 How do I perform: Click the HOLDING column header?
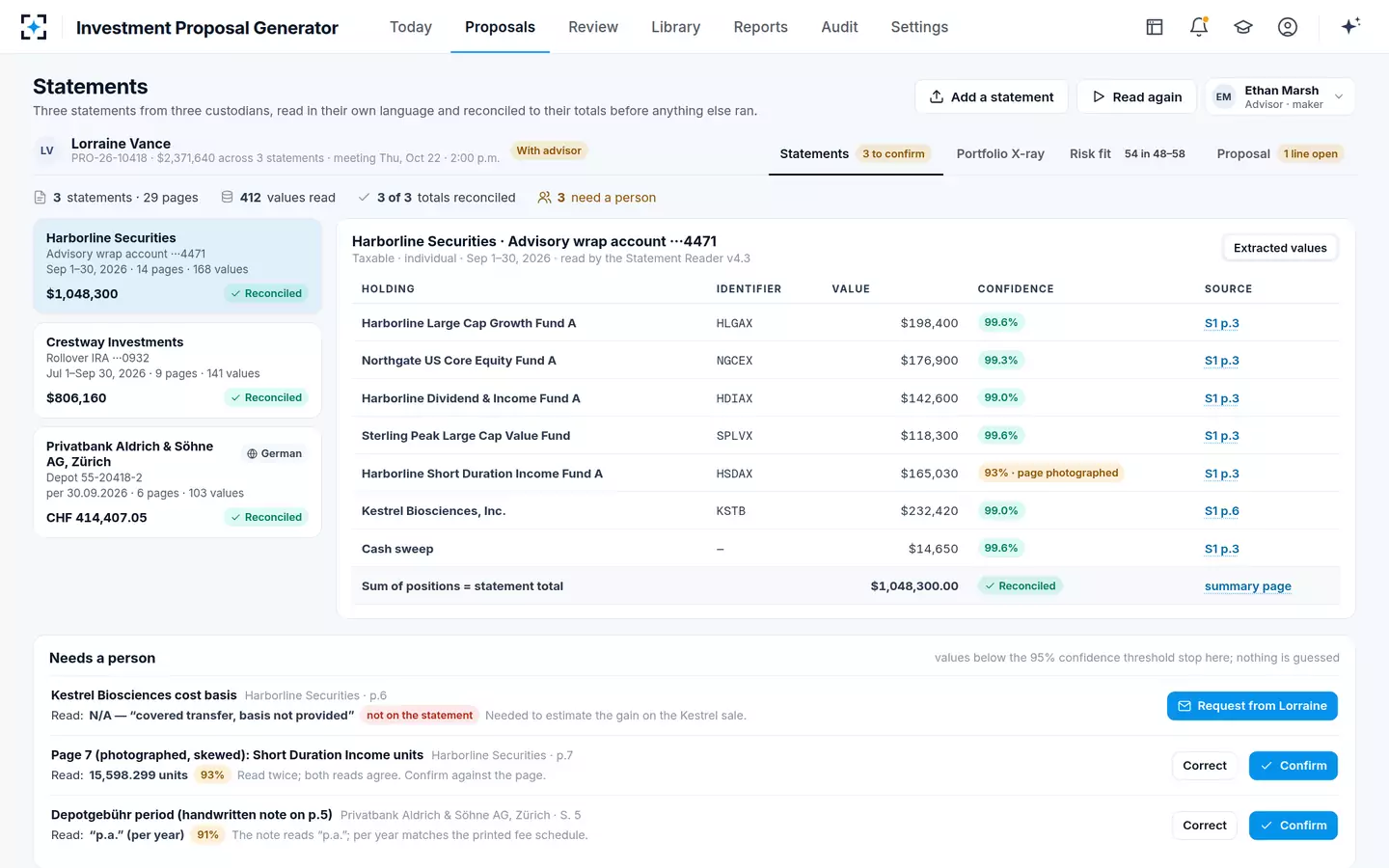(x=388, y=289)
